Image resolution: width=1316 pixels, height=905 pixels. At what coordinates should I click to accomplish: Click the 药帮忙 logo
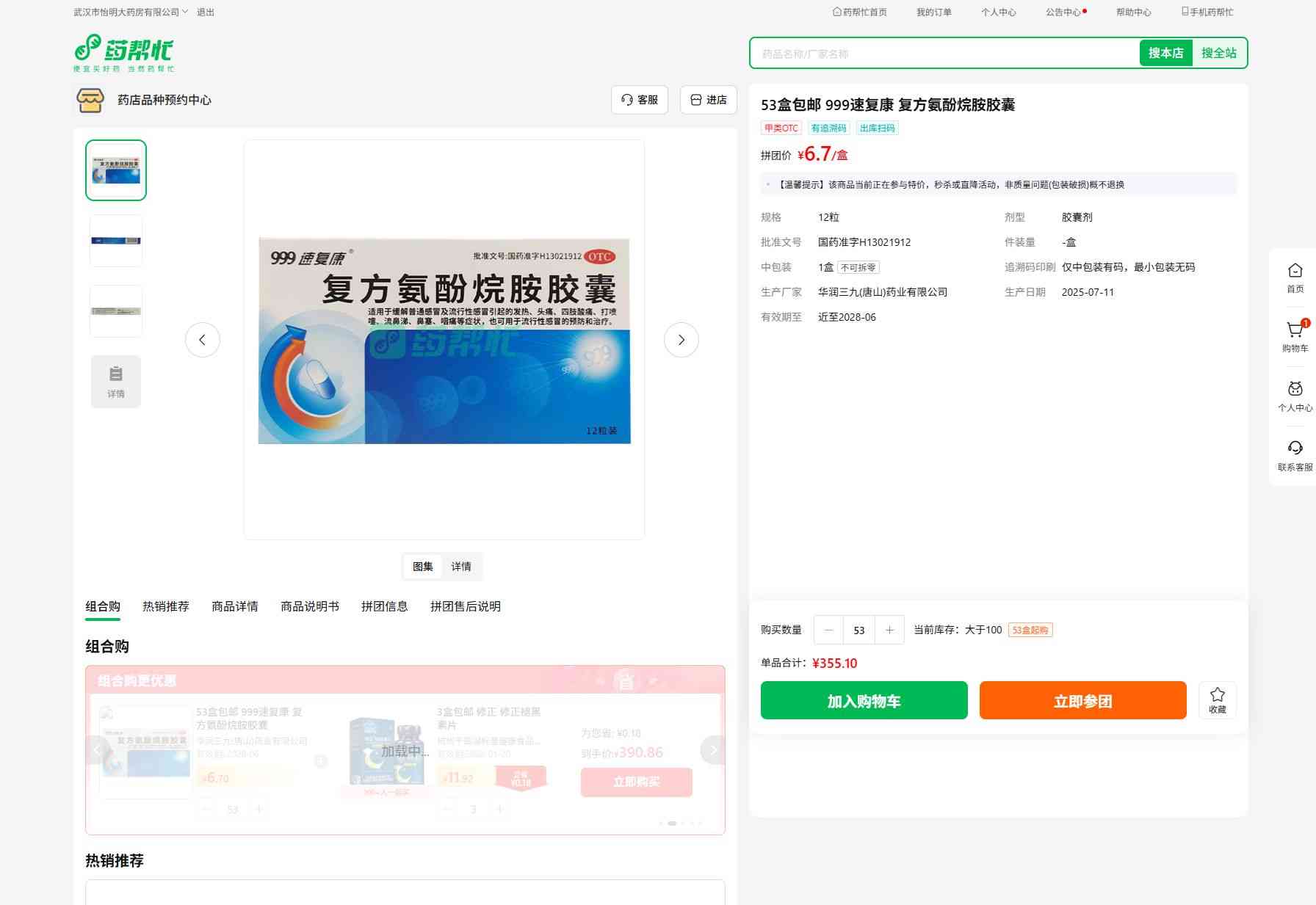pyautogui.click(x=123, y=53)
